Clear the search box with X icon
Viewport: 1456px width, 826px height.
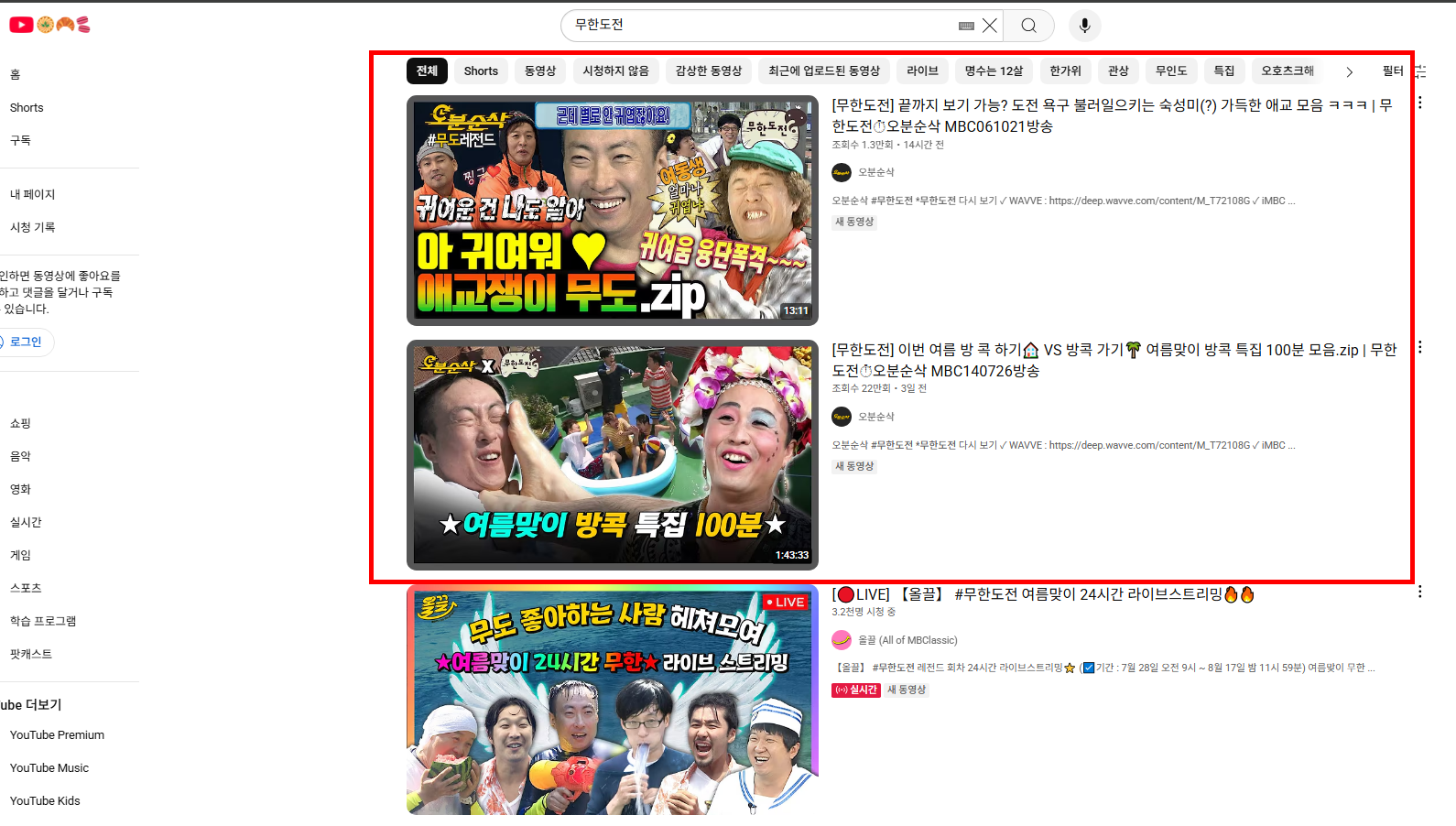(x=990, y=26)
